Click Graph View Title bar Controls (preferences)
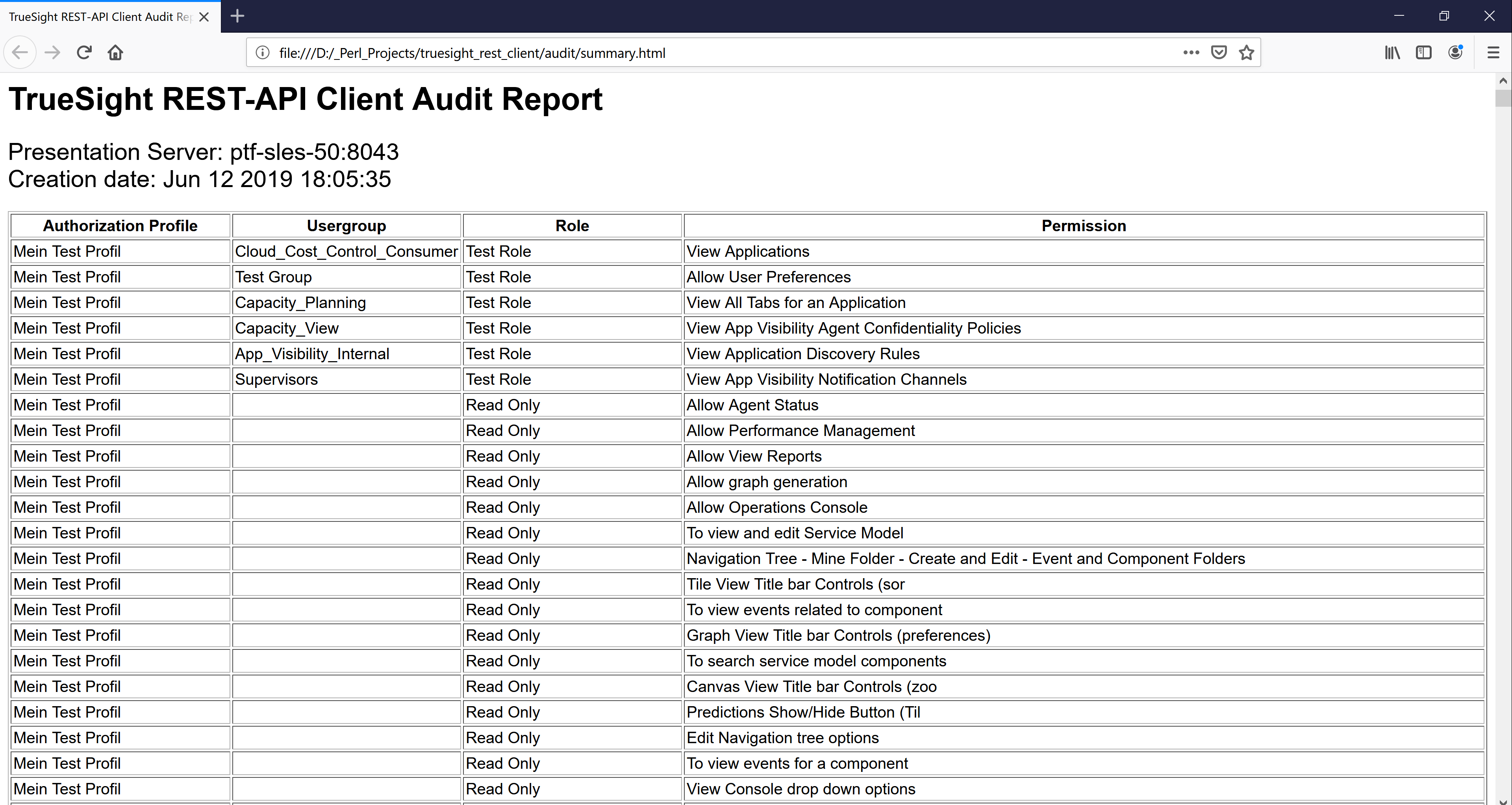Viewport: 1512px width, 805px height. pos(1084,635)
